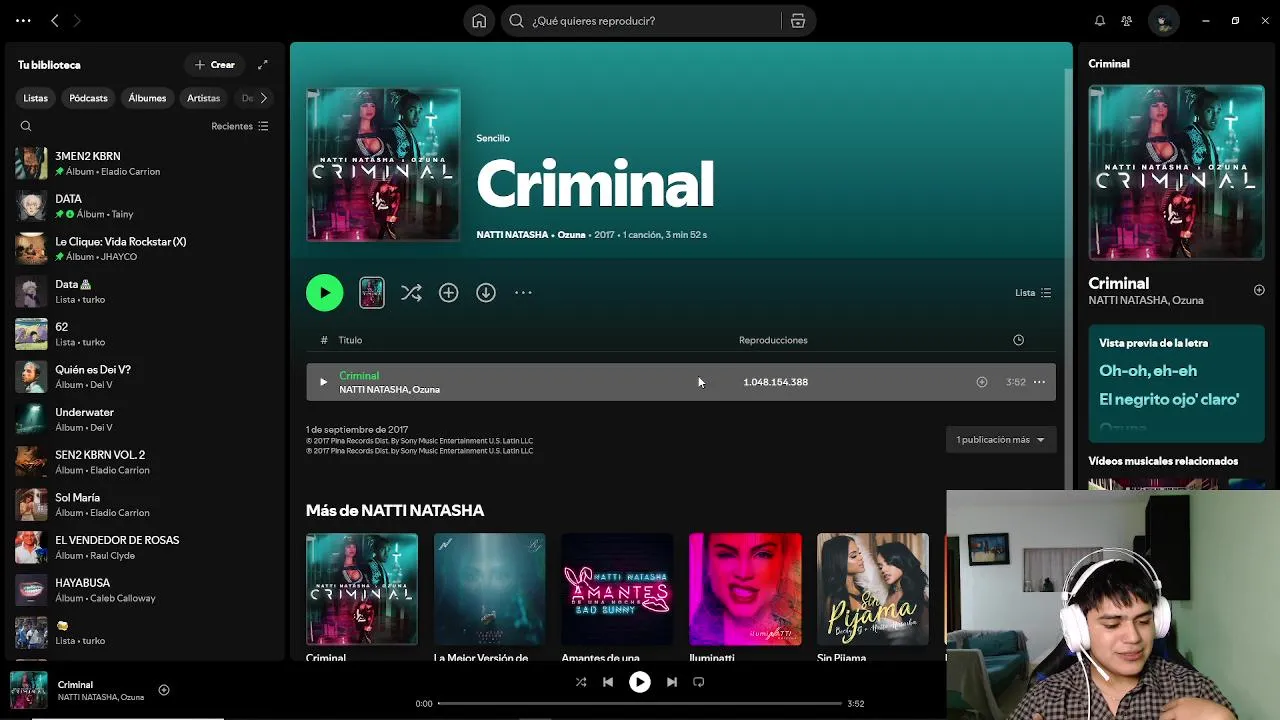Select the Álbumes filter chip

(147, 98)
